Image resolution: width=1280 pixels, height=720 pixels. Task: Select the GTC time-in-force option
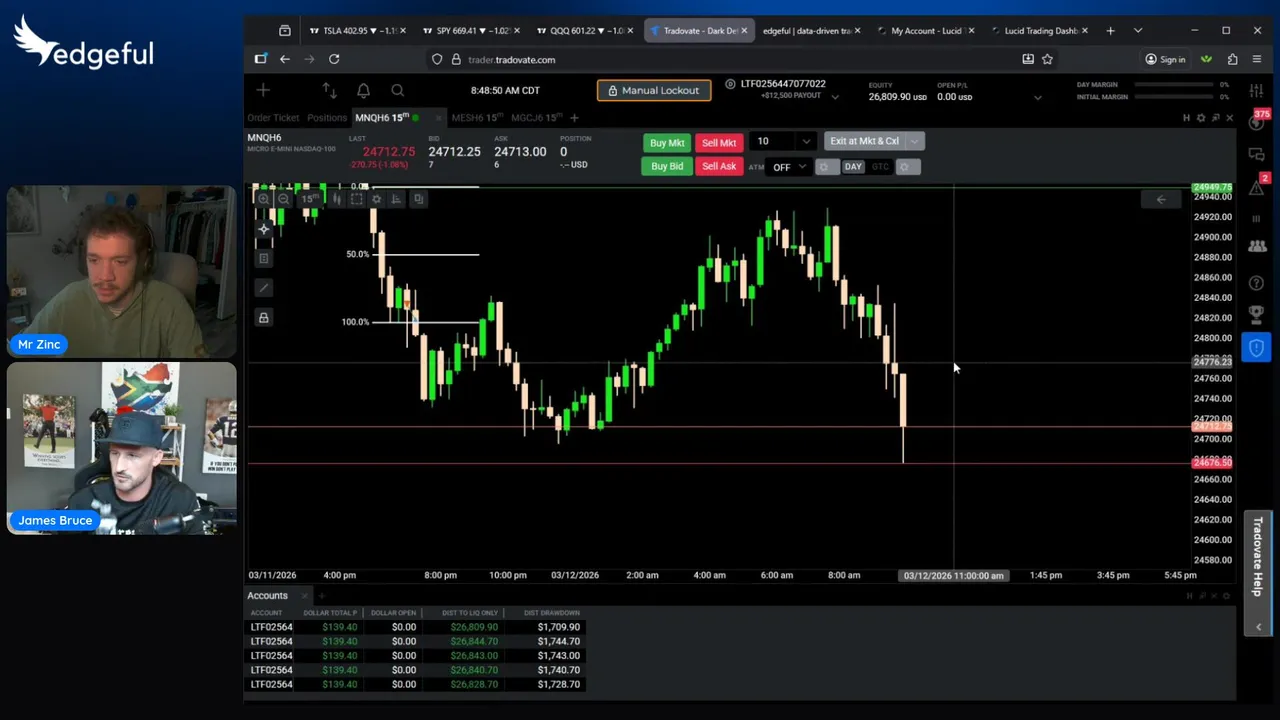pos(880,167)
